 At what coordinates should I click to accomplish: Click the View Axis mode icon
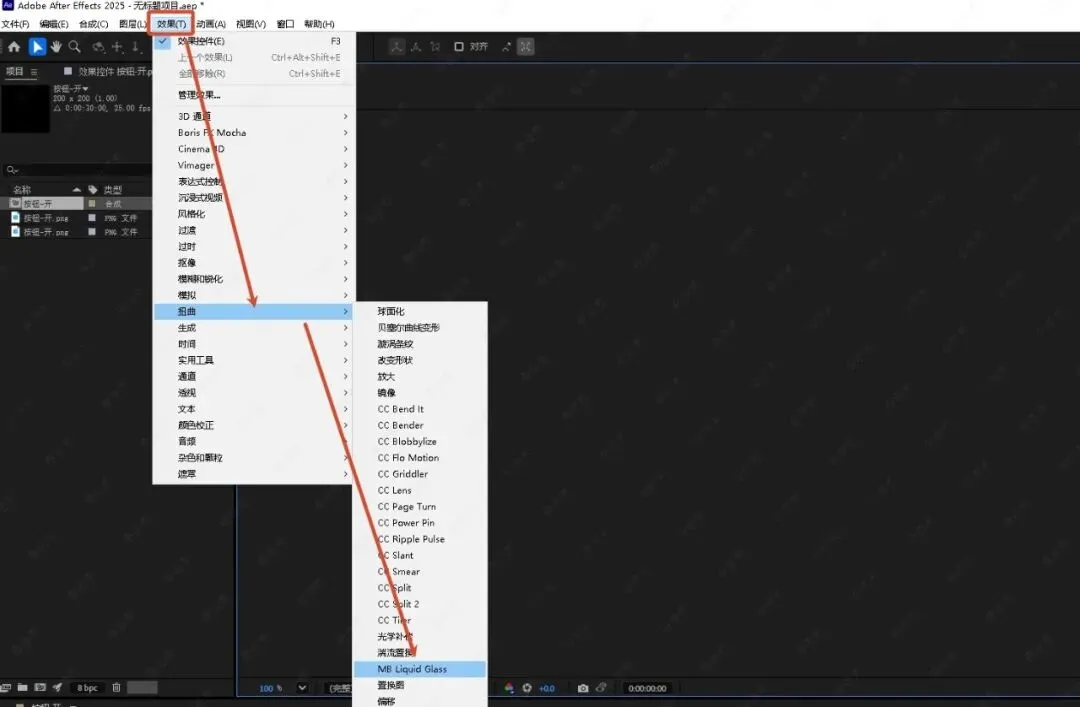435,47
